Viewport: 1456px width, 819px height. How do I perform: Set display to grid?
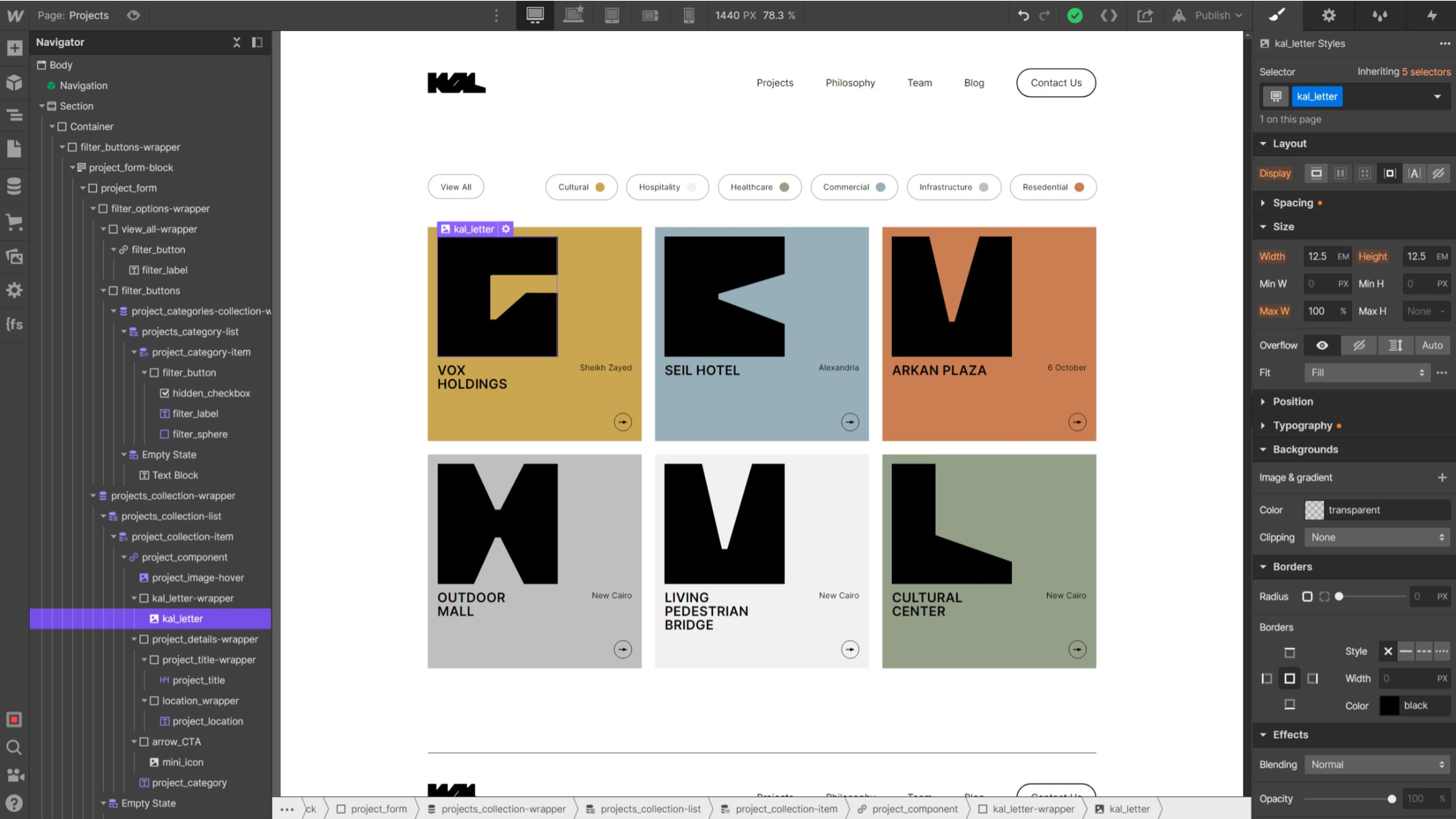[x=1365, y=174]
